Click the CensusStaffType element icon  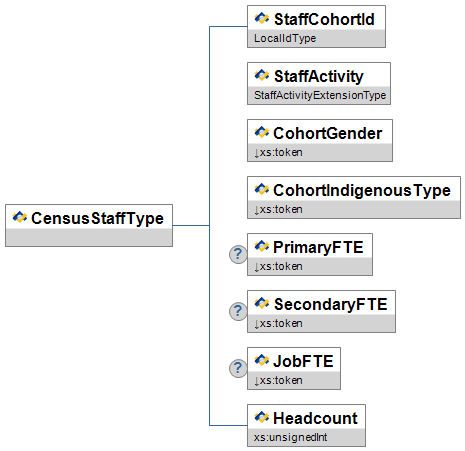click(x=20, y=217)
